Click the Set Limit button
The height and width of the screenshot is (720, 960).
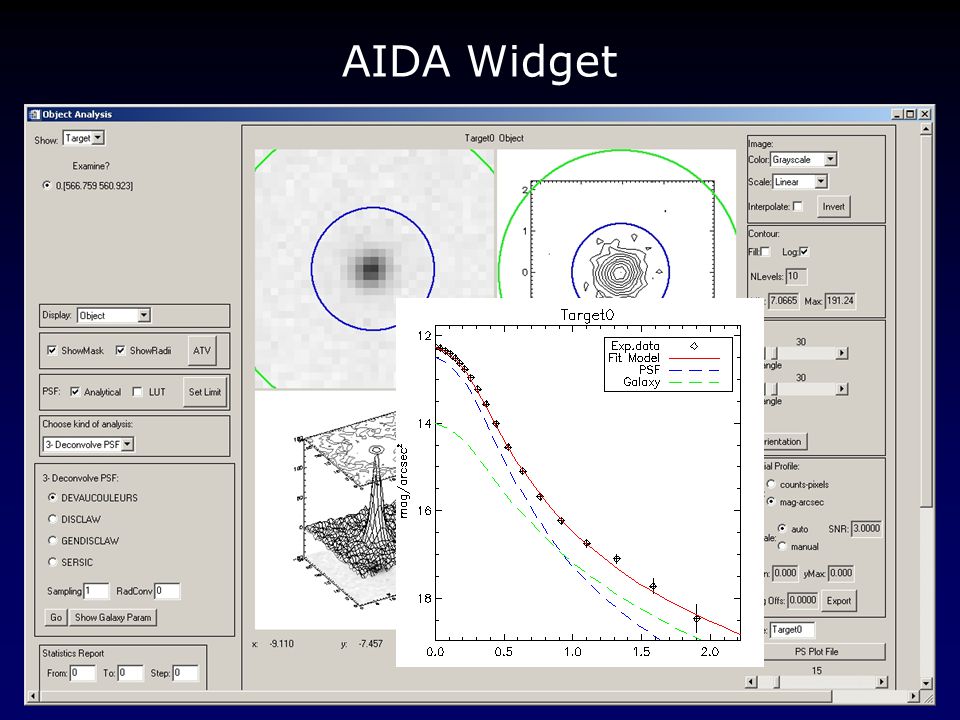204,392
